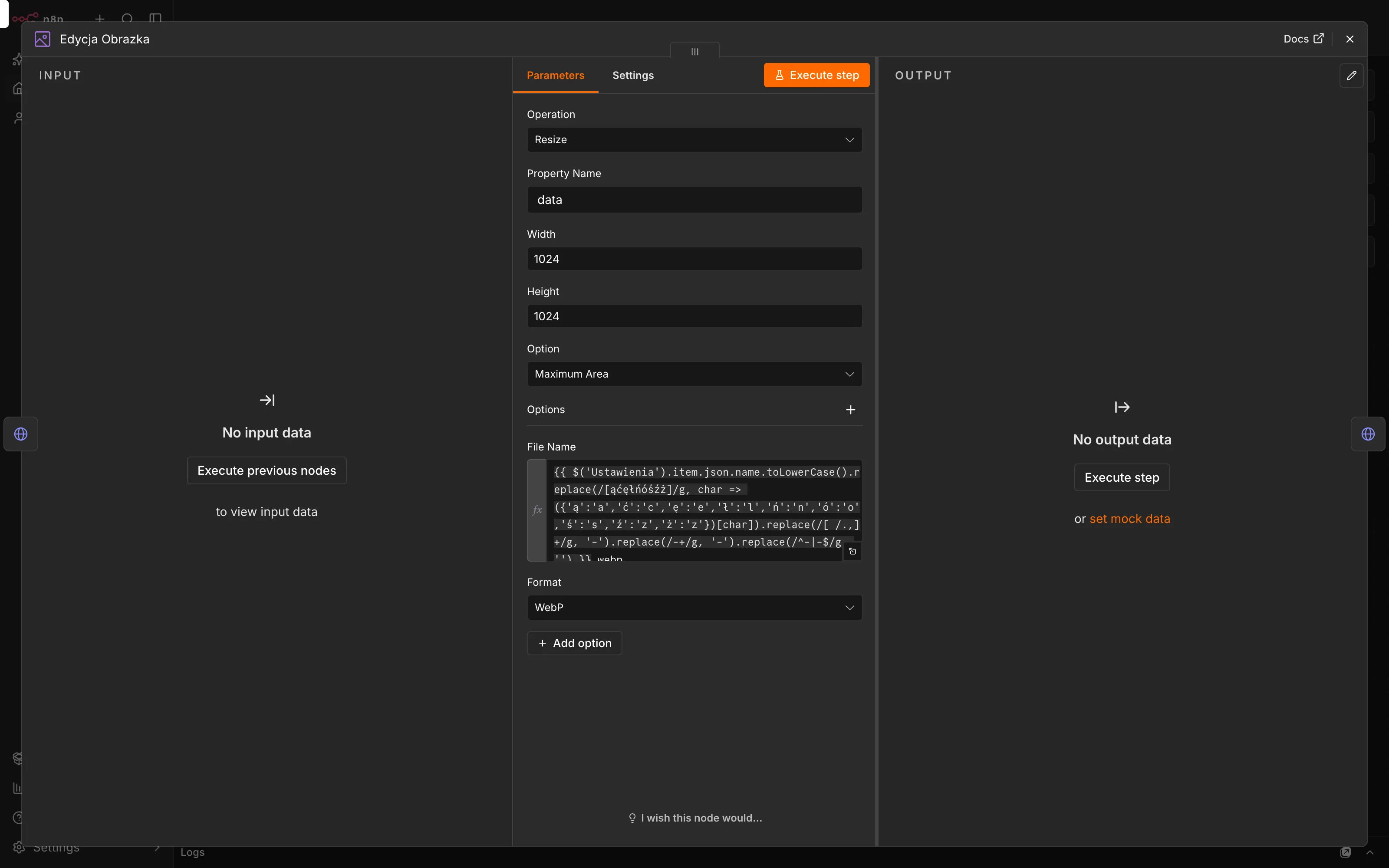Viewport: 1389px width, 868px height.
Task: Click the Property Name field with data
Action: (x=694, y=200)
